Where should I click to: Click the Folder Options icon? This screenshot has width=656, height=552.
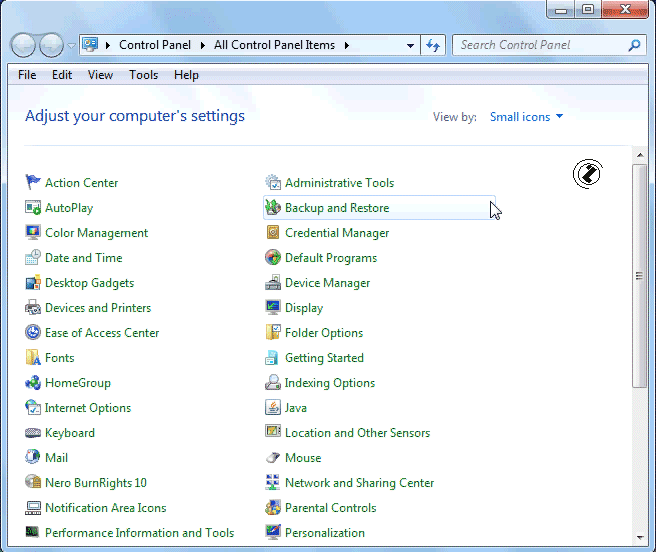(273, 332)
